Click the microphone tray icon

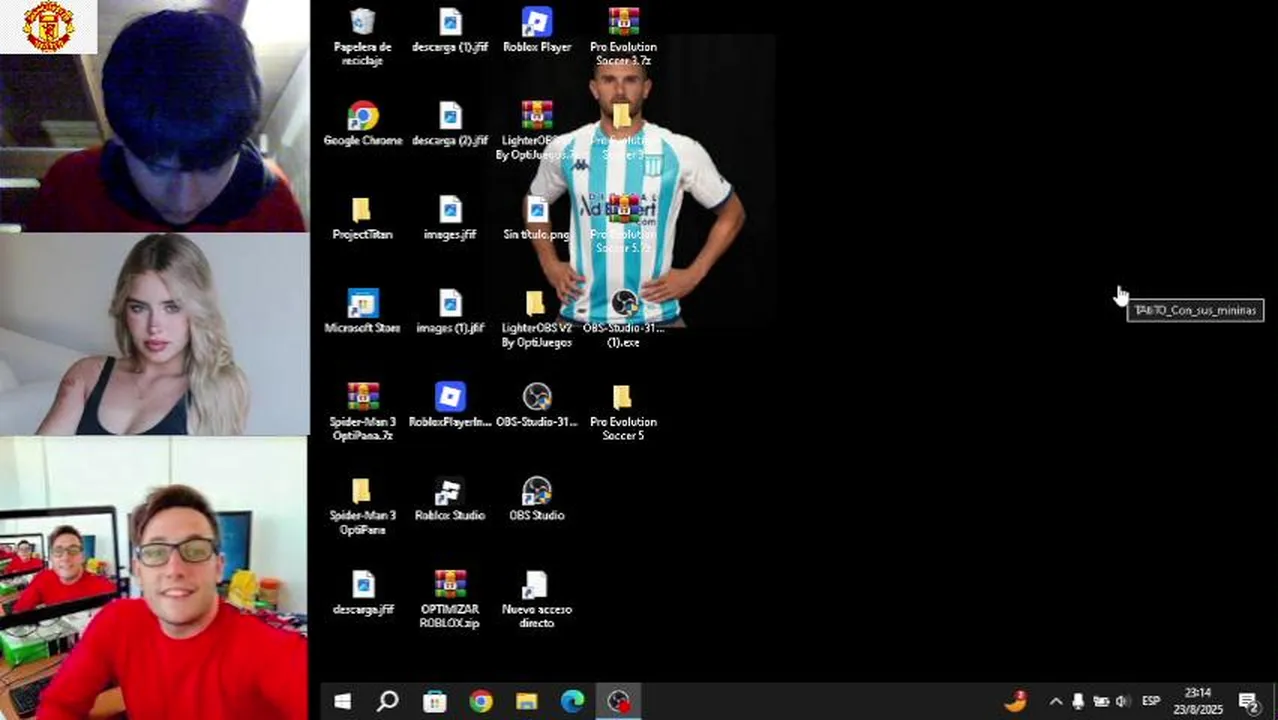tap(1078, 702)
